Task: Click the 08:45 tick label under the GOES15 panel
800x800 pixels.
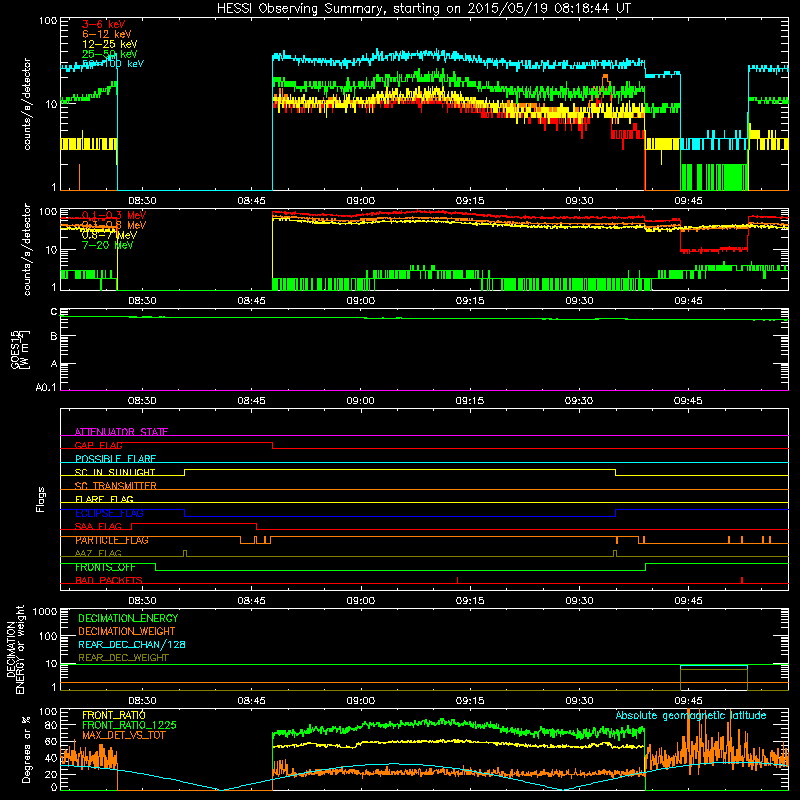Action: 251,401
